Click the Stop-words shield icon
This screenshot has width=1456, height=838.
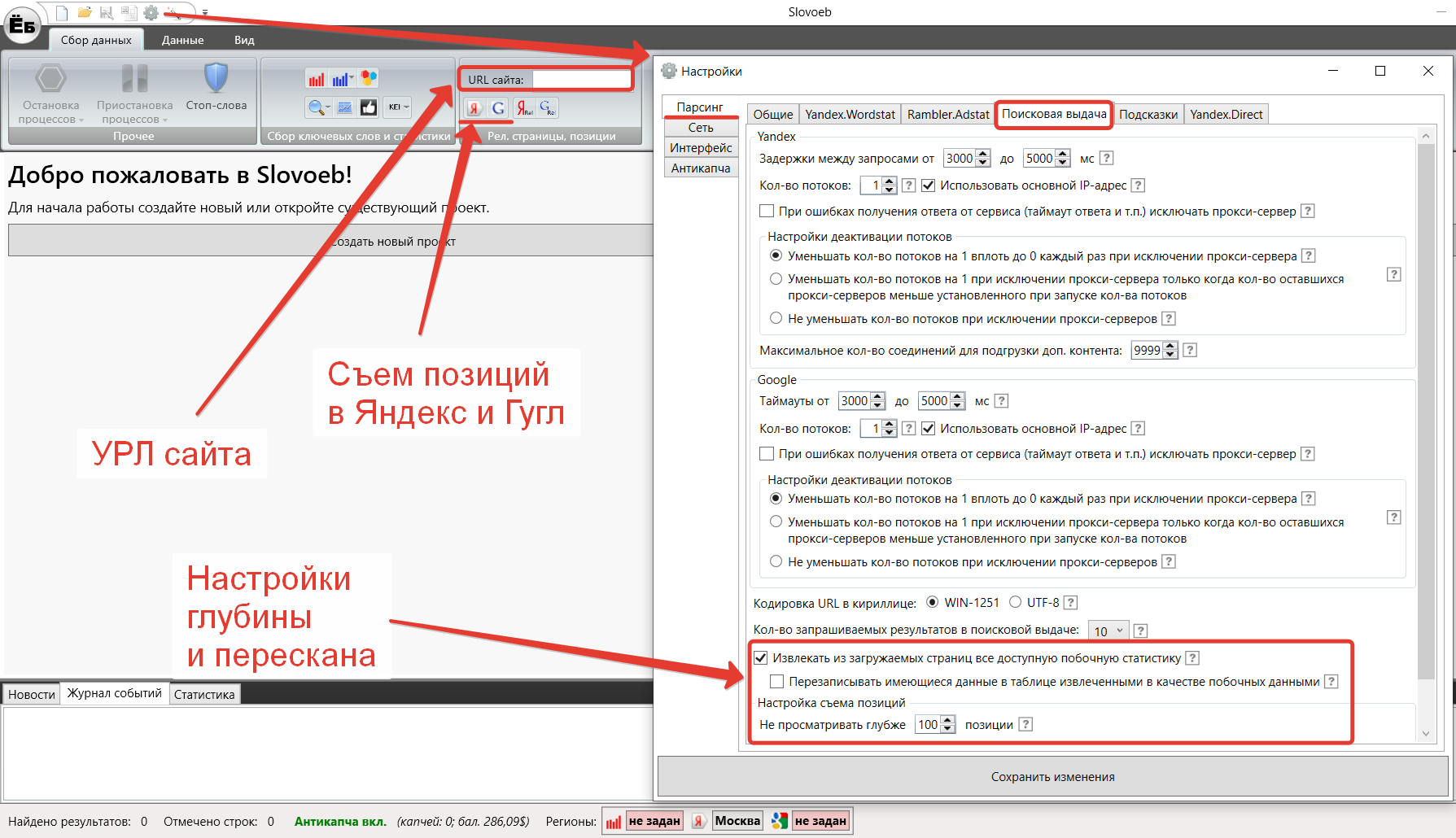tap(216, 78)
